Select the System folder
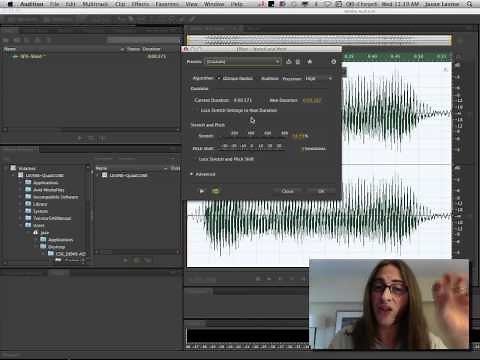The image size is (480, 360). (x=37, y=211)
